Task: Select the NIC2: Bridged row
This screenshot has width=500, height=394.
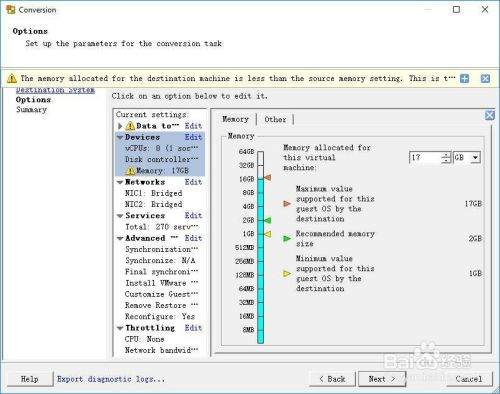Action: coord(160,205)
